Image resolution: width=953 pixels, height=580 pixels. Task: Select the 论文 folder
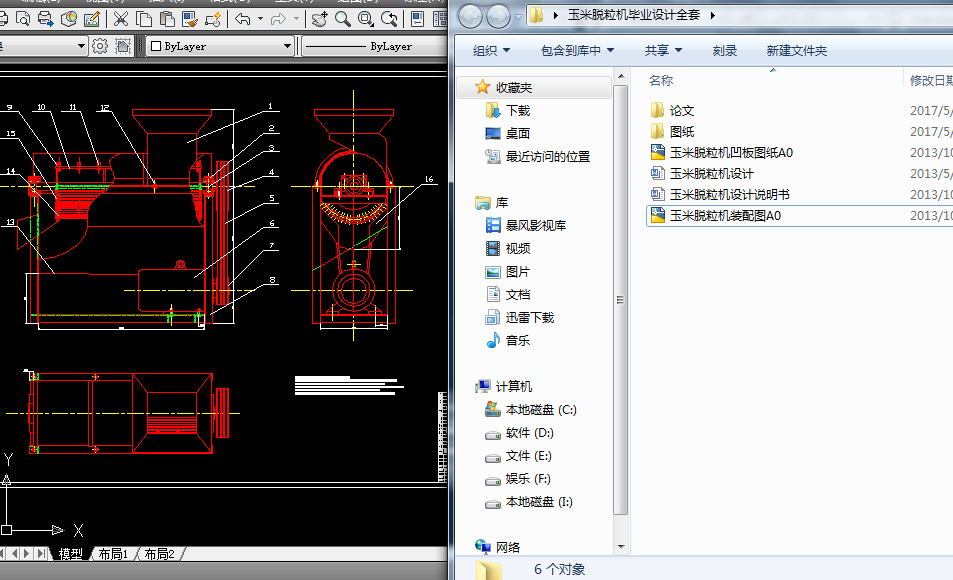[681, 111]
